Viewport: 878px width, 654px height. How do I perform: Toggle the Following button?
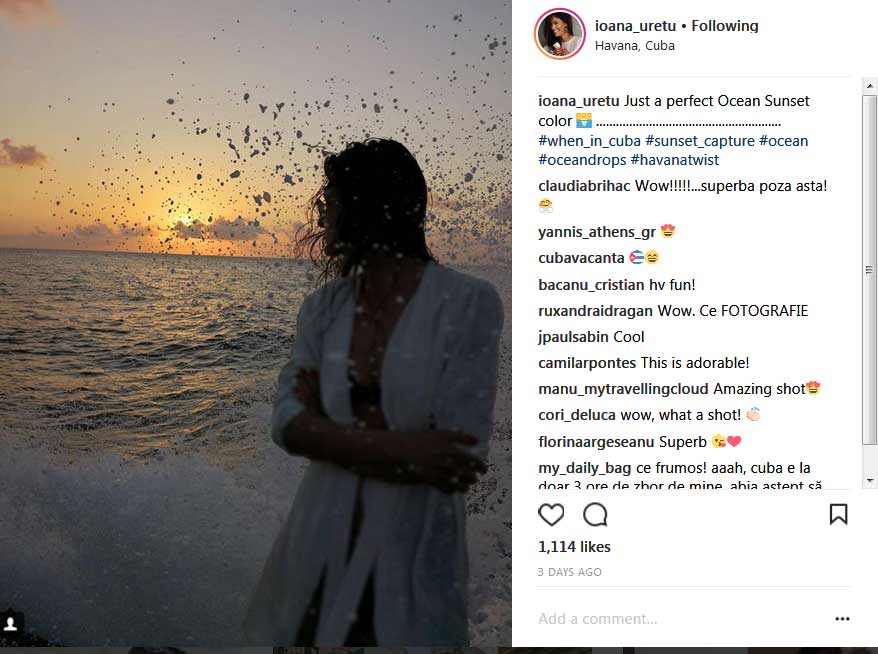point(725,26)
